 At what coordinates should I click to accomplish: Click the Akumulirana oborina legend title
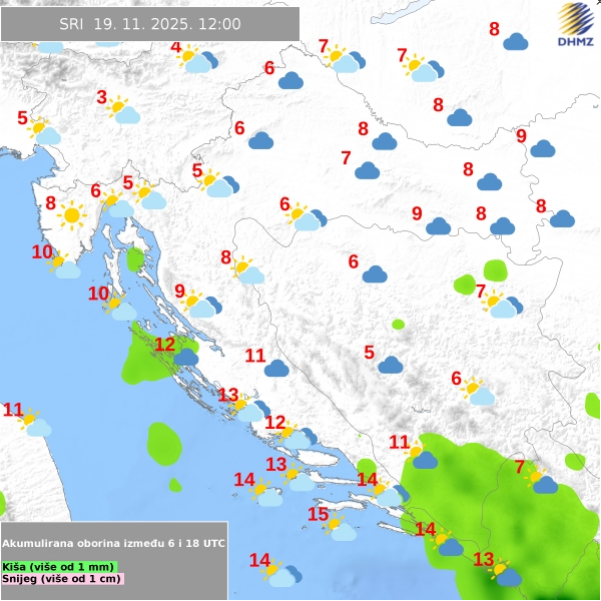[x=114, y=542]
